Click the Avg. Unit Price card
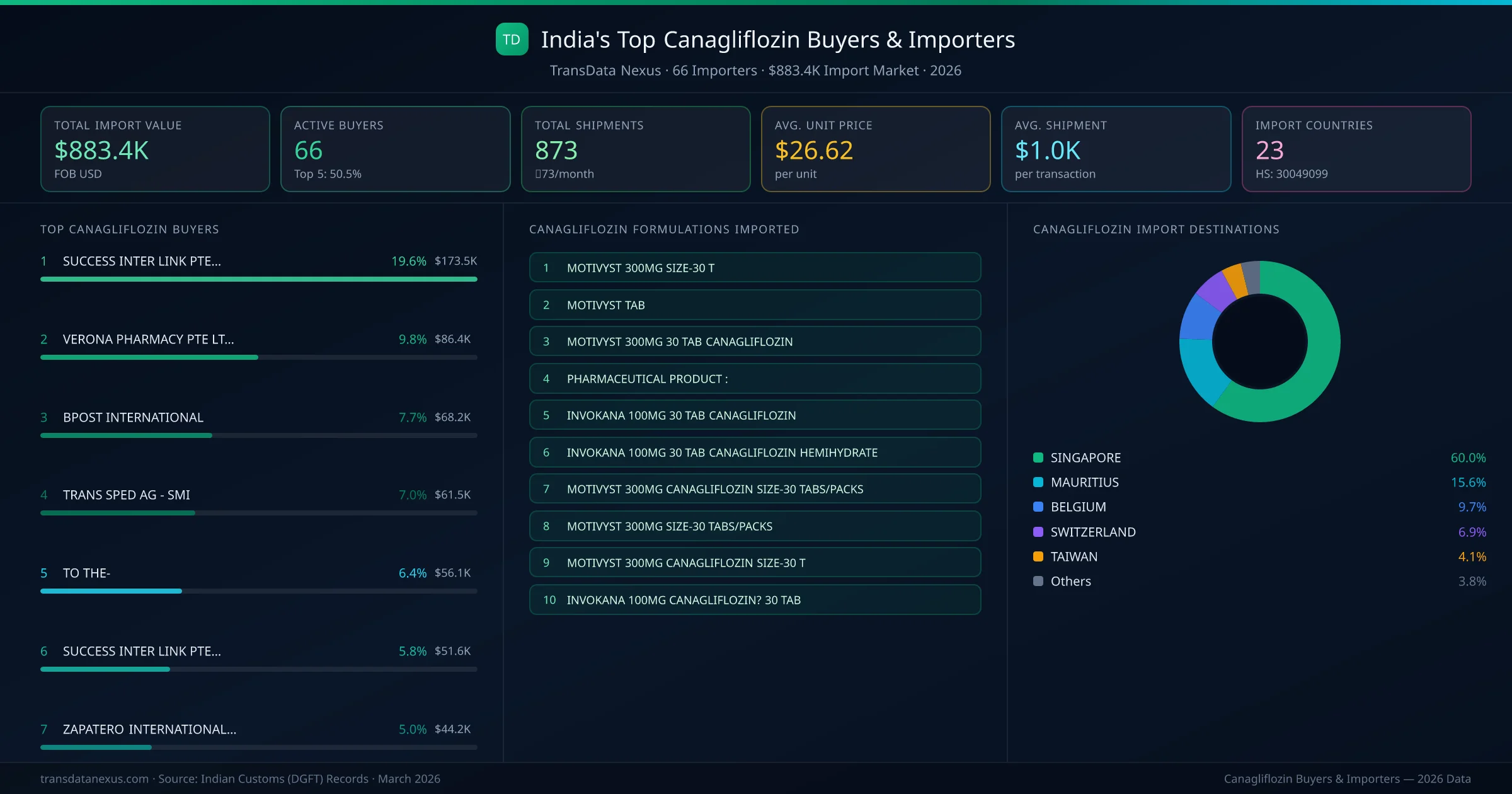 [x=876, y=149]
